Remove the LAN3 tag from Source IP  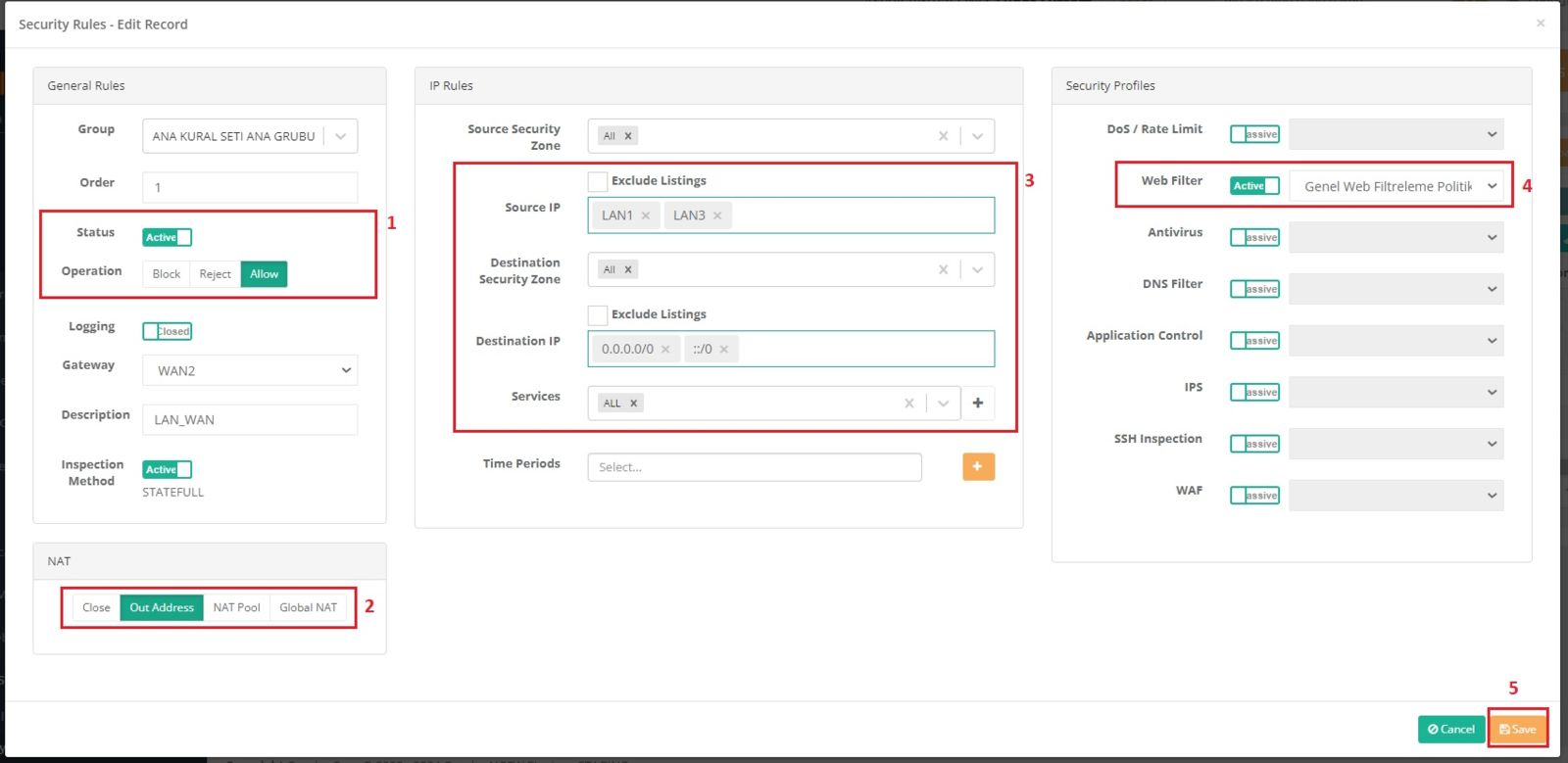click(x=717, y=215)
